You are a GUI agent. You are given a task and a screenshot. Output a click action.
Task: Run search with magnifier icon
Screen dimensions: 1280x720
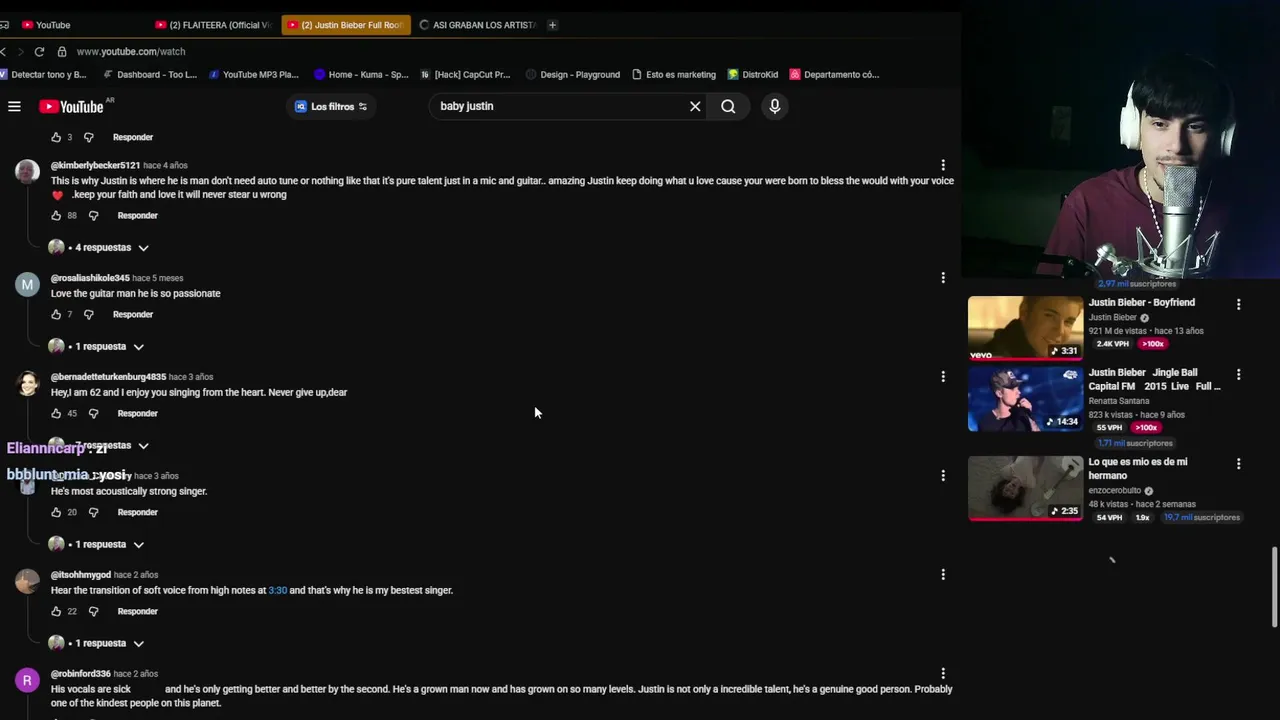click(x=728, y=106)
